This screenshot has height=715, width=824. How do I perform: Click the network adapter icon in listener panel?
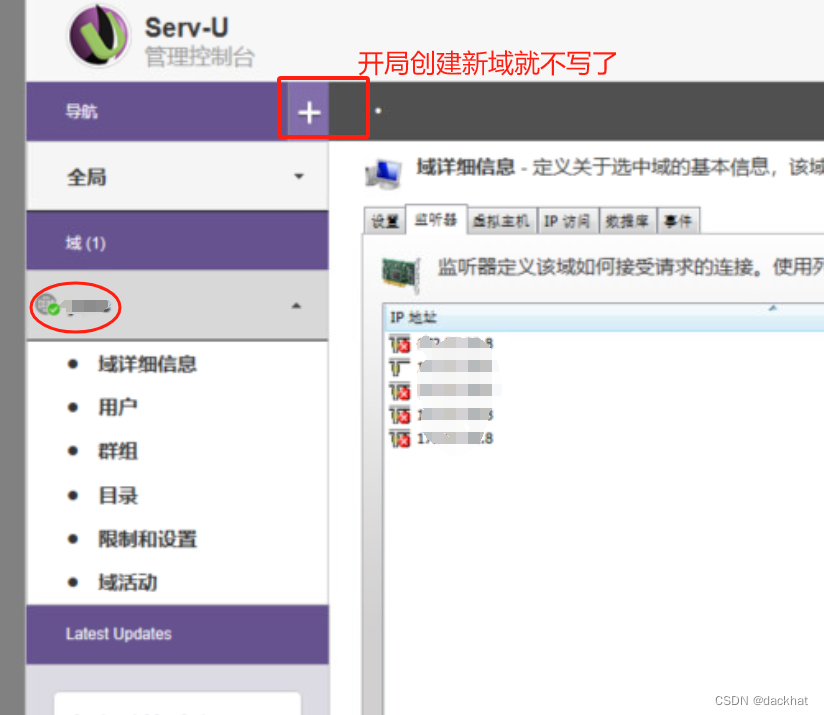click(x=401, y=274)
